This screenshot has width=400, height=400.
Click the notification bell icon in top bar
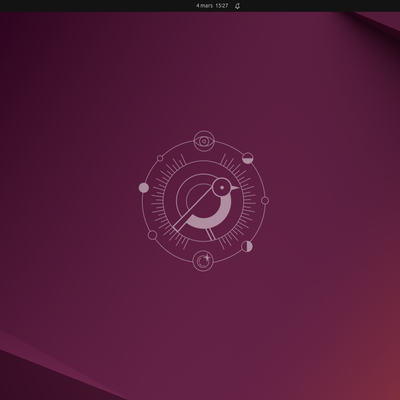(237, 6)
